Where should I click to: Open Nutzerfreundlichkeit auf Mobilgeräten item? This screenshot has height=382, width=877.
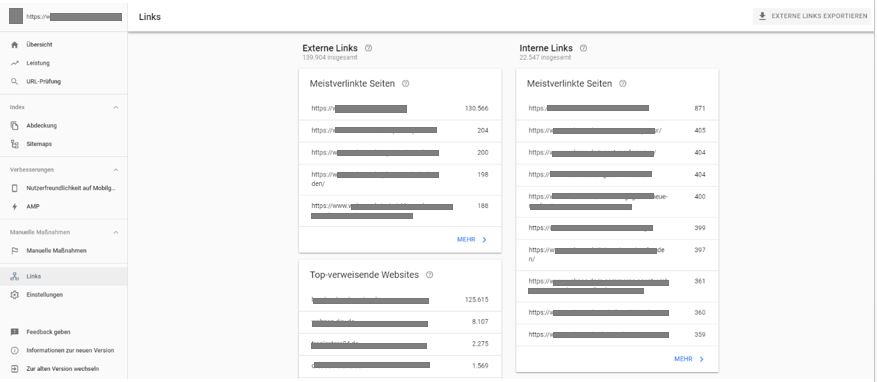63,188
